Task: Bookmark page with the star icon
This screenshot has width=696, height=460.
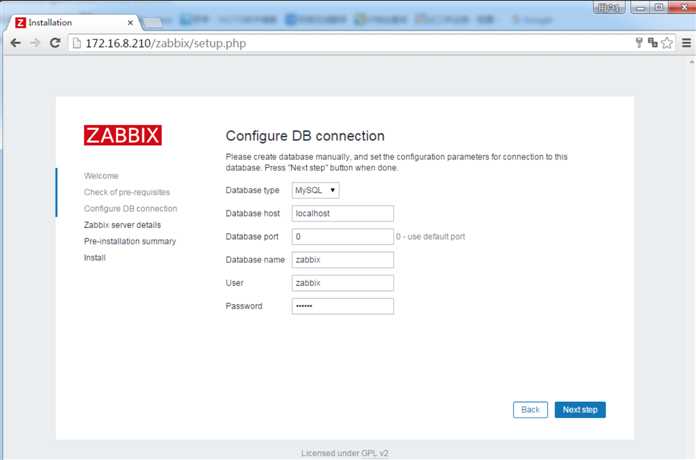Action: tap(667, 43)
